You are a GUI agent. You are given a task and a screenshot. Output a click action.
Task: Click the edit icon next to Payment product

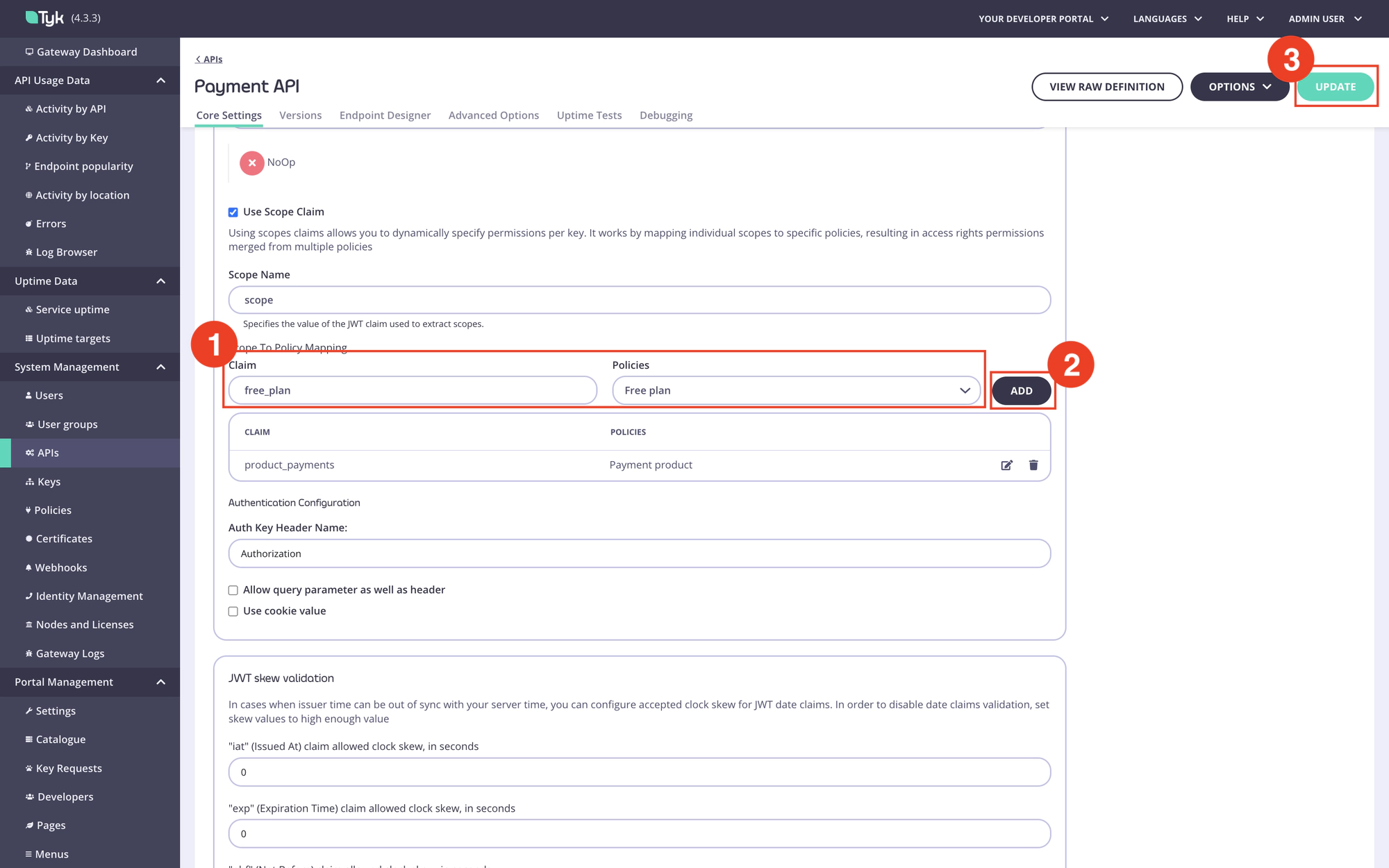click(1006, 465)
